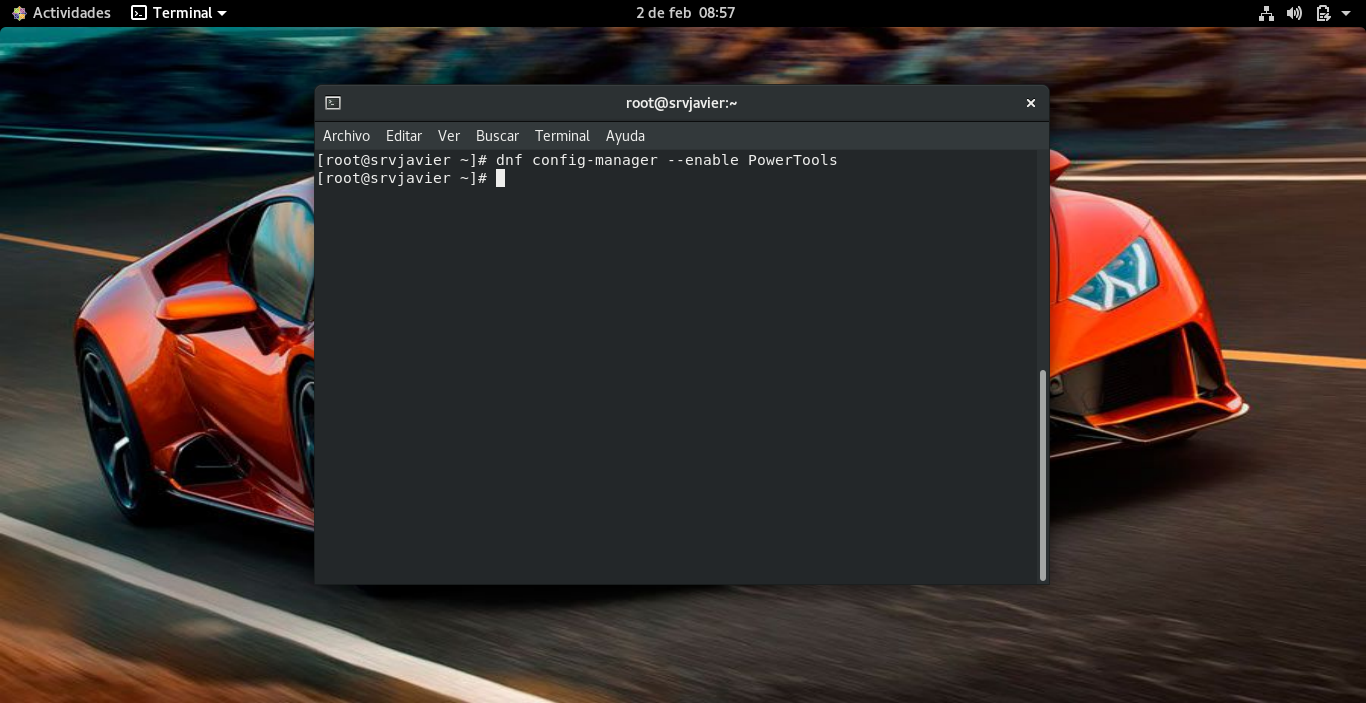Image resolution: width=1366 pixels, height=703 pixels.
Task: Expand the system menu arrow in the top bar
Action: pyautogui.click(x=1346, y=13)
